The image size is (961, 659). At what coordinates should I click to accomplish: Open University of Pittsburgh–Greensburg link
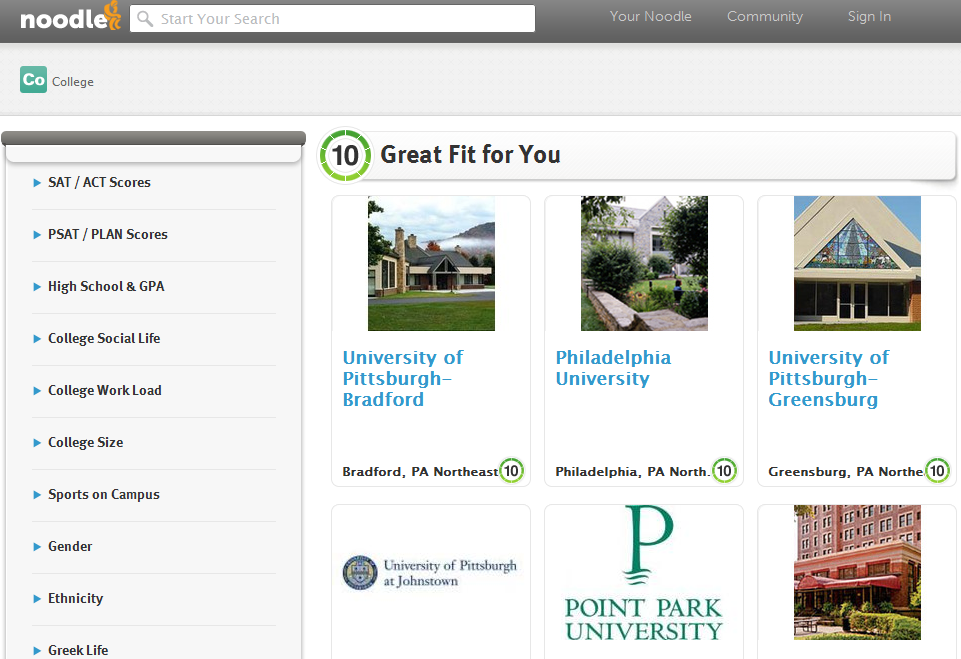829,378
